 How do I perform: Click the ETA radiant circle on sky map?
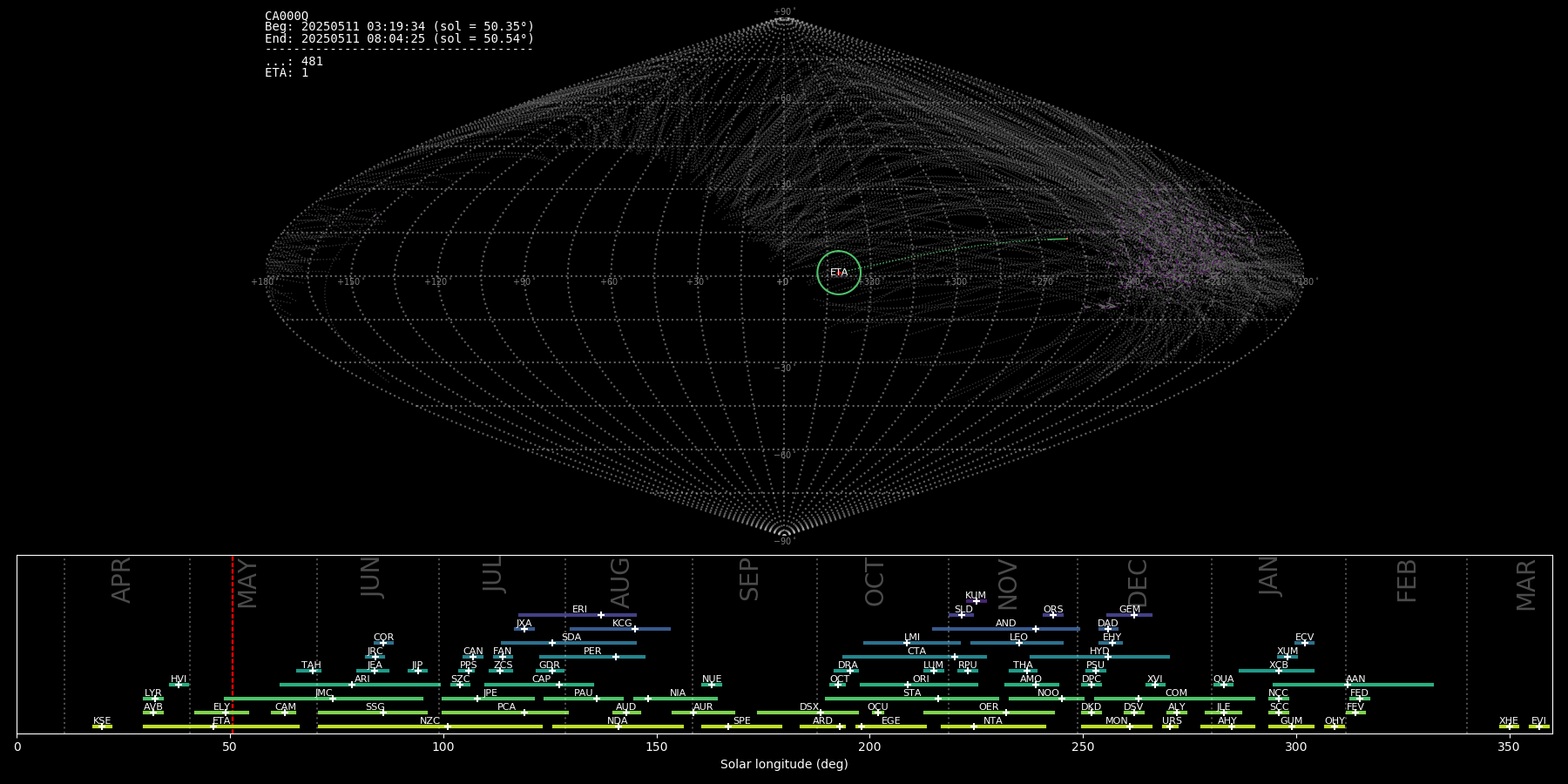click(839, 273)
